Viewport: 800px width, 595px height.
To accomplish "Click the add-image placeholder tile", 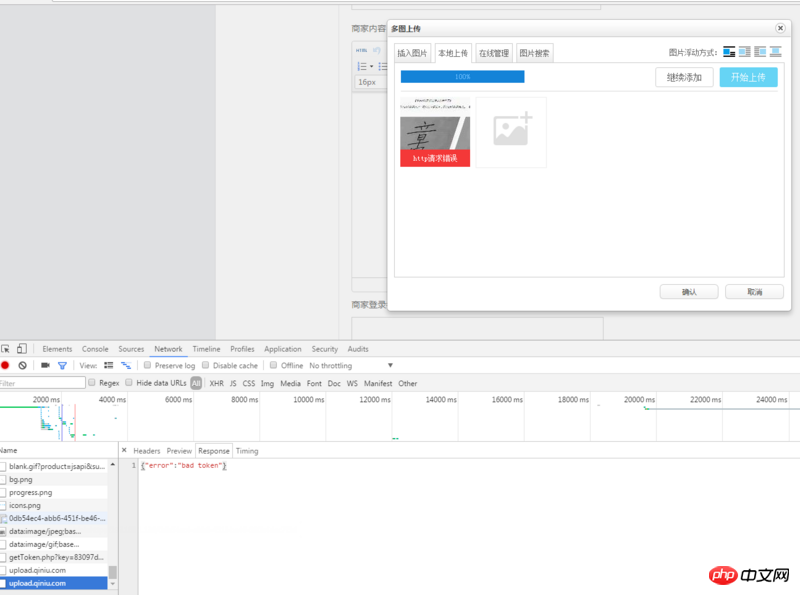I will click(x=511, y=132).
